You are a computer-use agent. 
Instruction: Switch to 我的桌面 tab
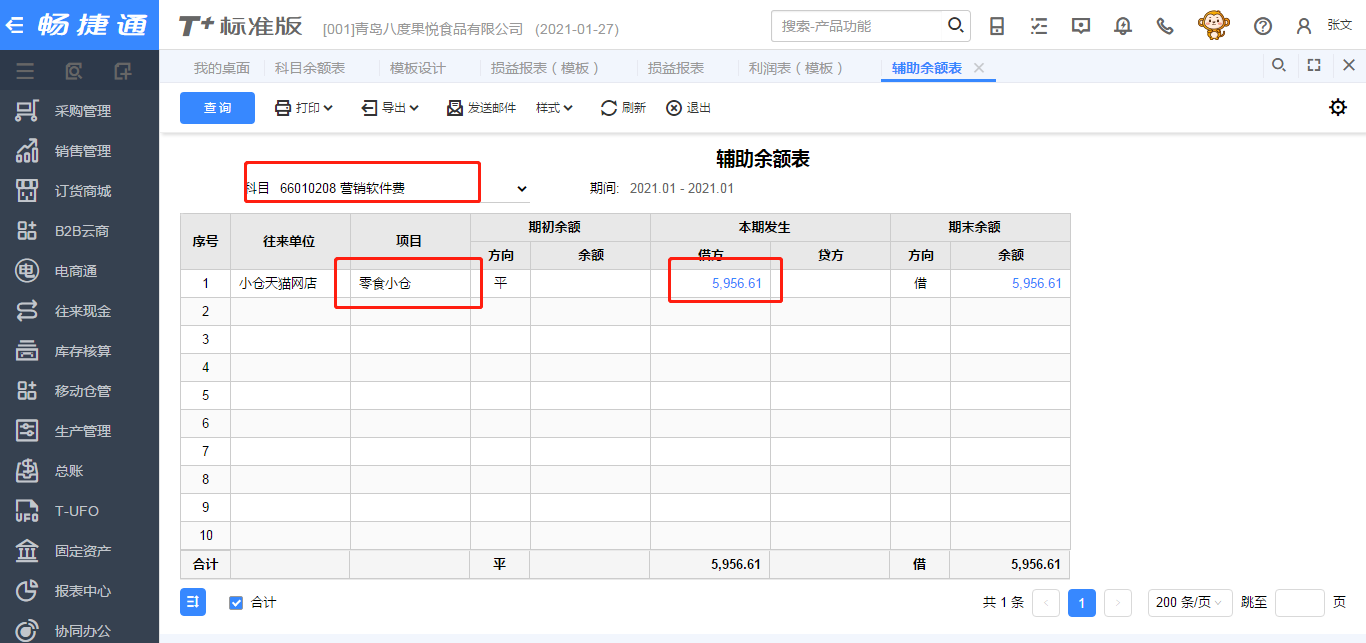(222, 68)
